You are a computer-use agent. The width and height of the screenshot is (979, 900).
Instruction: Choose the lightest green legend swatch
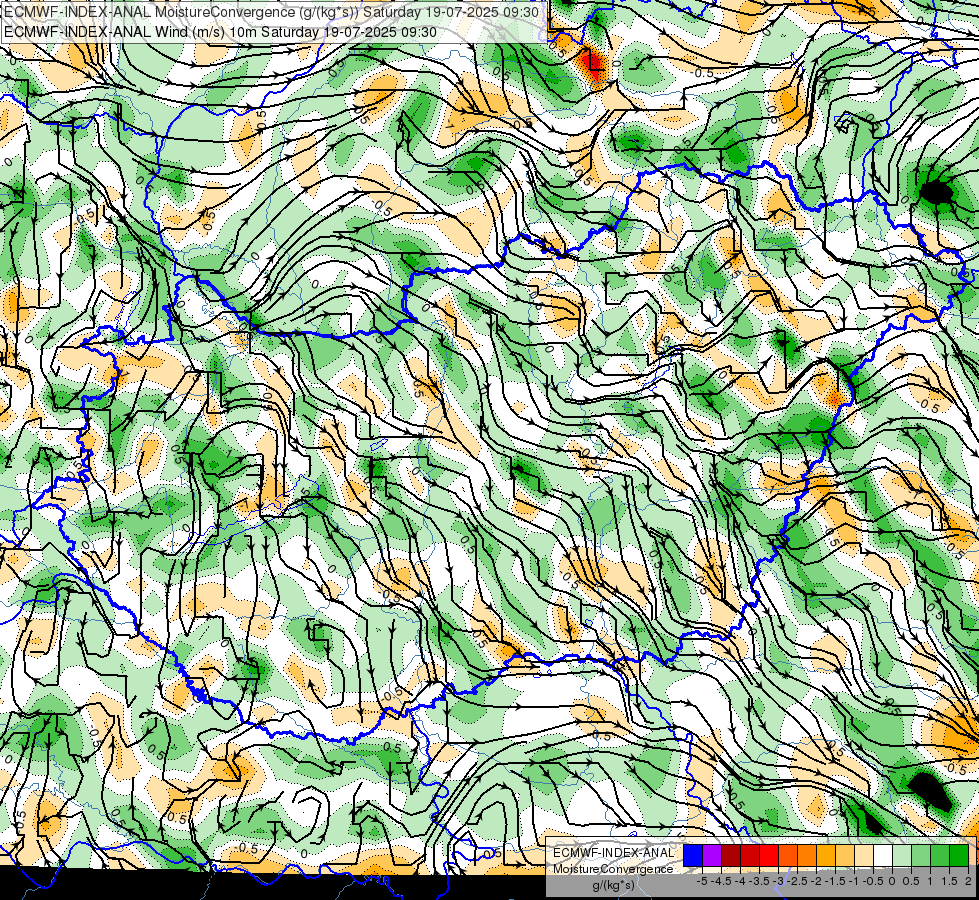tap(902, 855)
